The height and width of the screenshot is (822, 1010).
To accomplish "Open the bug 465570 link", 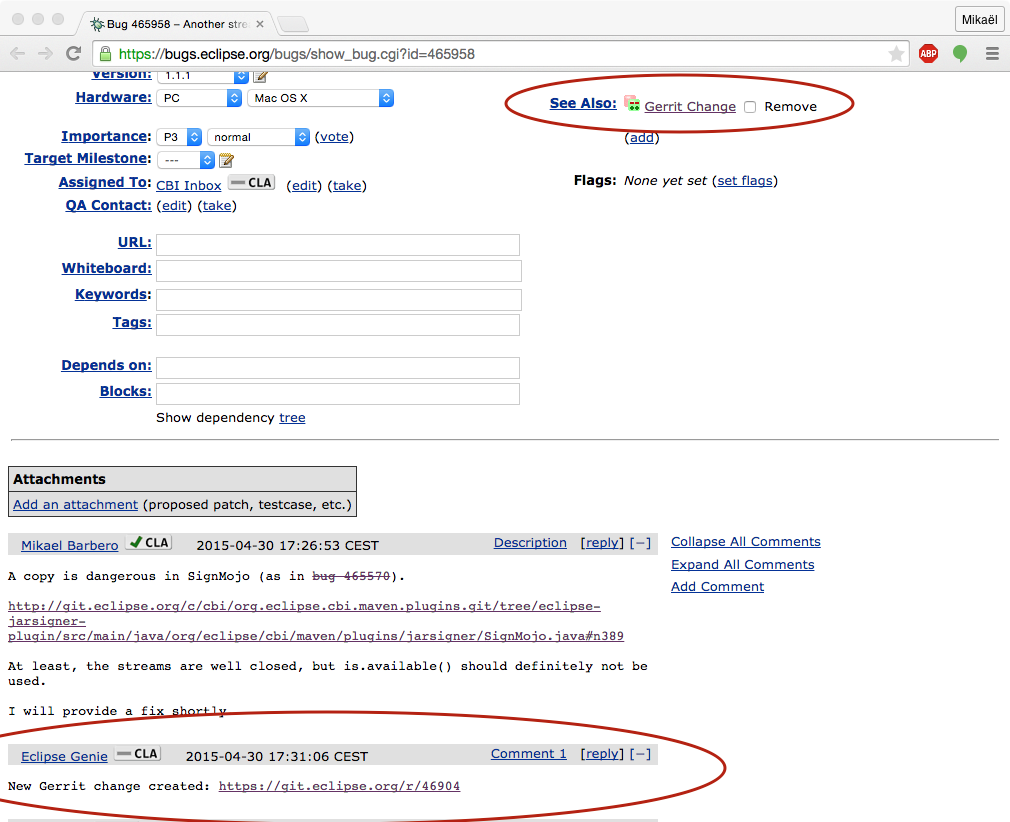I will (351, 576).
